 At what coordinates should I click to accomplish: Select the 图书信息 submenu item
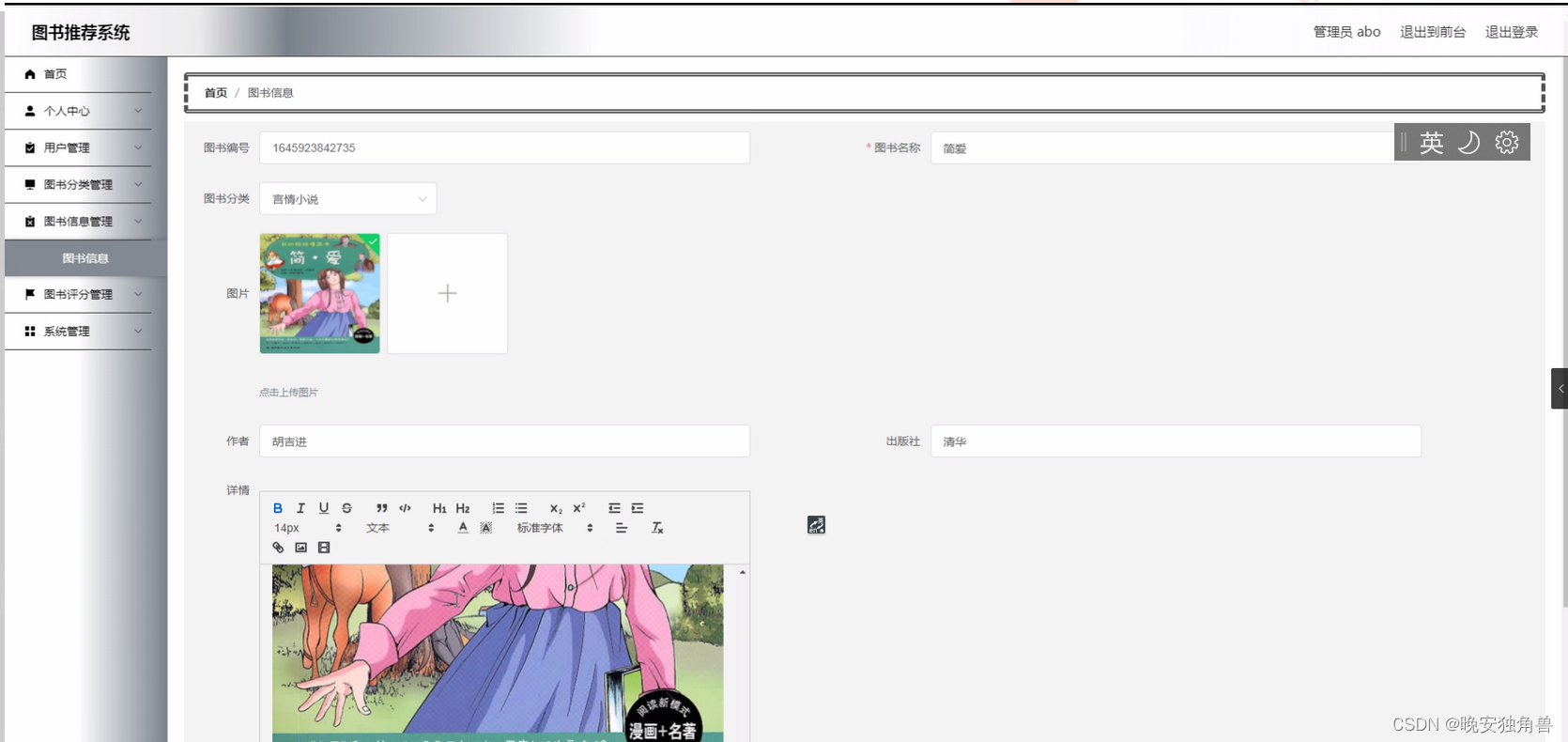coord(85,258)
